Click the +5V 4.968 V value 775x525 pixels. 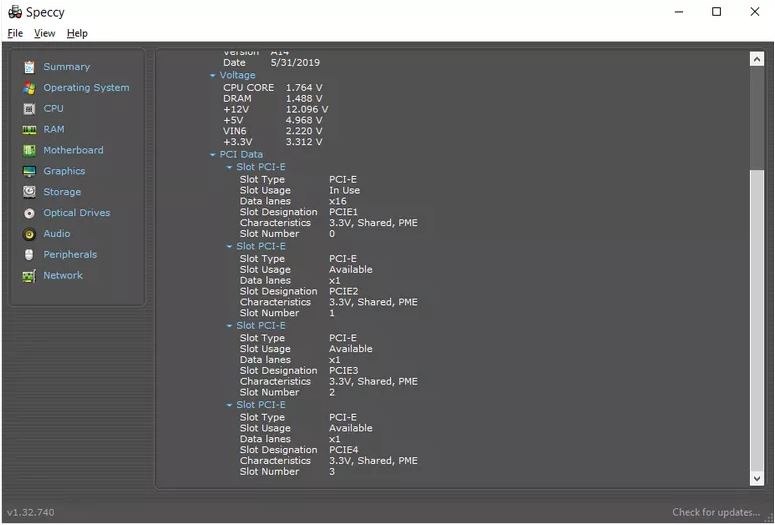[304, 120]
